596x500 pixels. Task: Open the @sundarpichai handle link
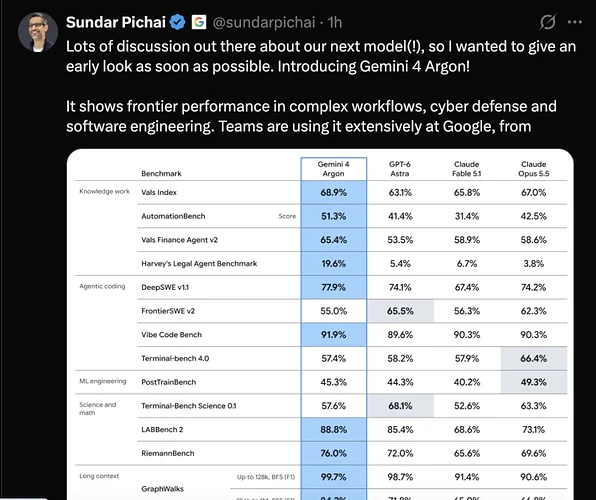264,22
